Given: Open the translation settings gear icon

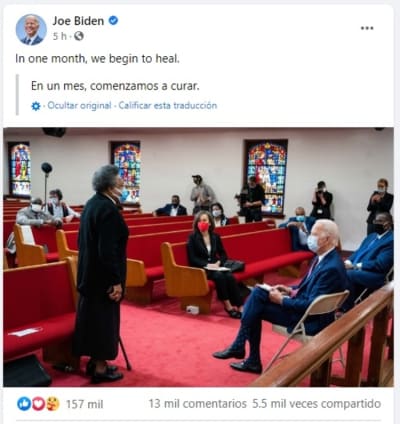Looking at the screenshot, I should pyautogui.click(x=36, y=106).
